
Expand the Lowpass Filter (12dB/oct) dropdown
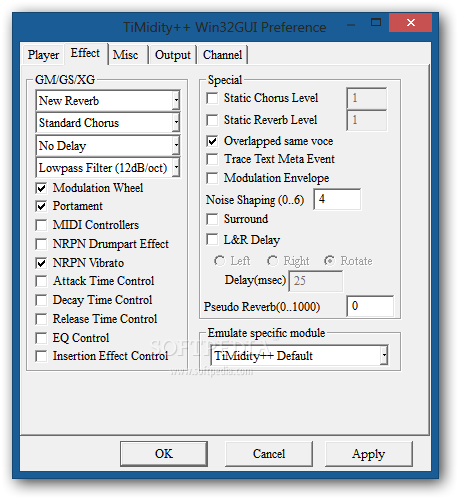click(108, 167)
